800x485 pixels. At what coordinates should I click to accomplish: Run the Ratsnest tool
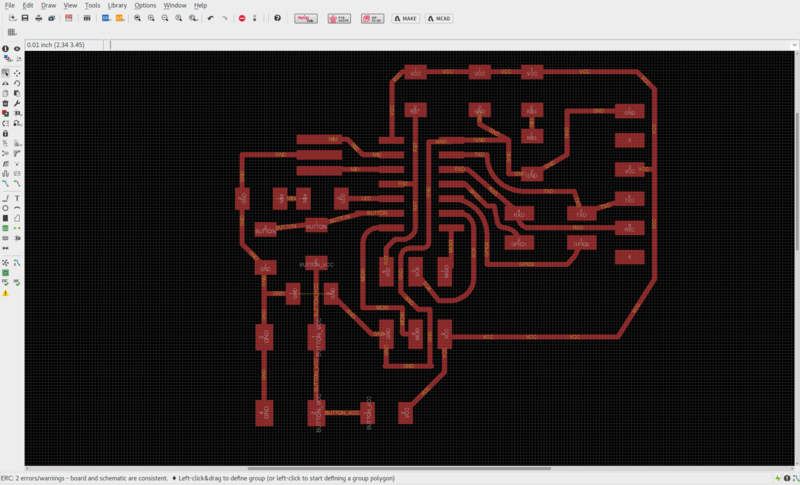tap(5, 263)
